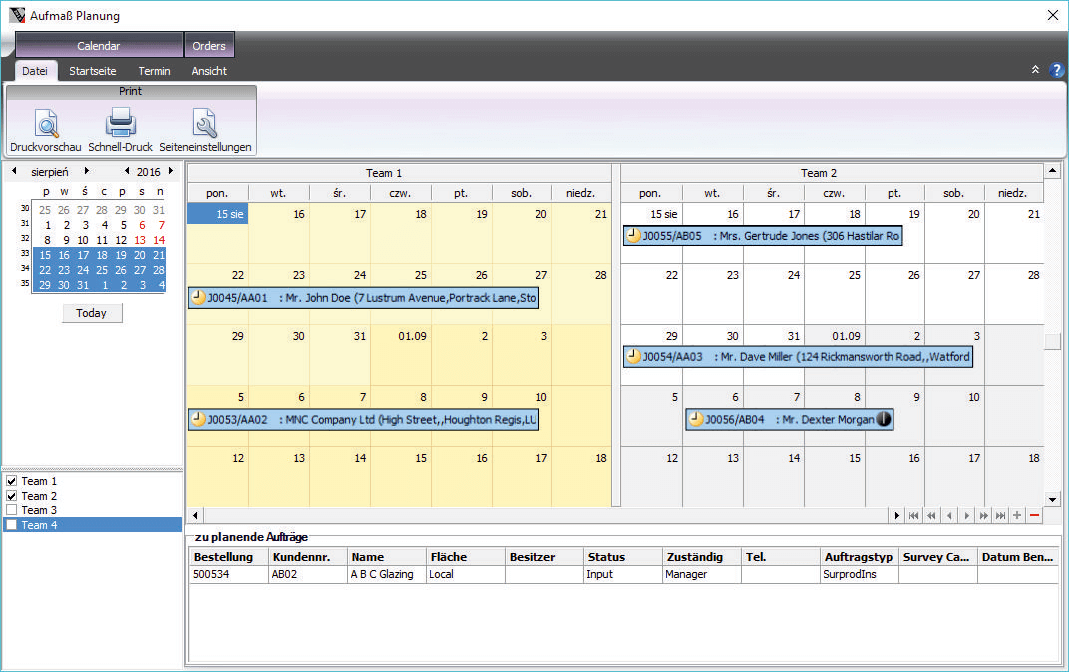The image size is (1069, 672).
Task: Switch to the Orders tab
Action: coord(209,46)
